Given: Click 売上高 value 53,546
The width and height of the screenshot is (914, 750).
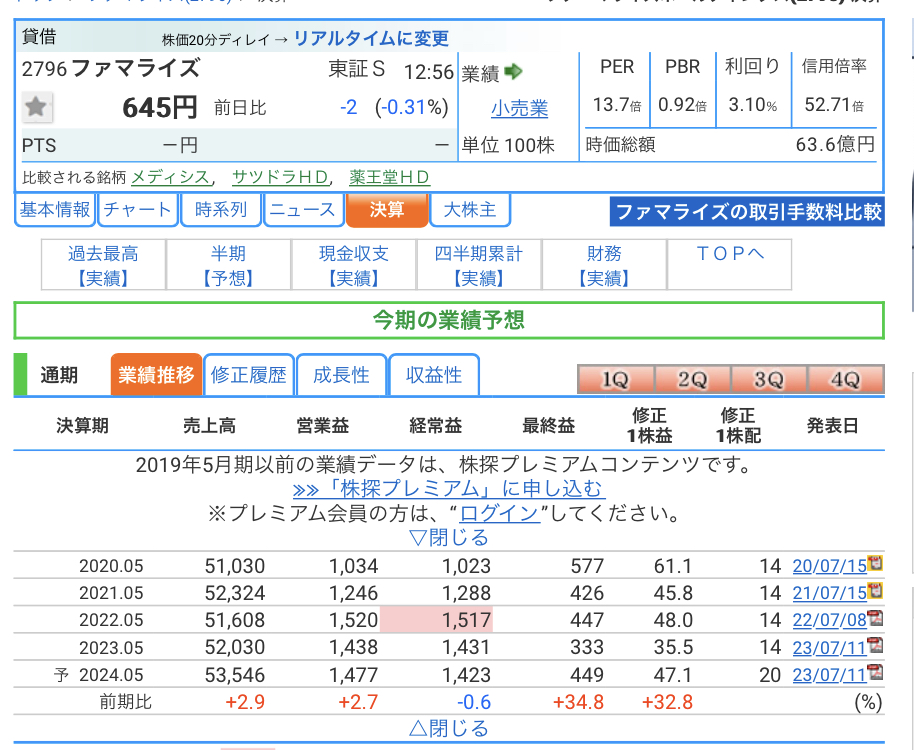Looking at the screenshot, I should [x=235, y=675].
